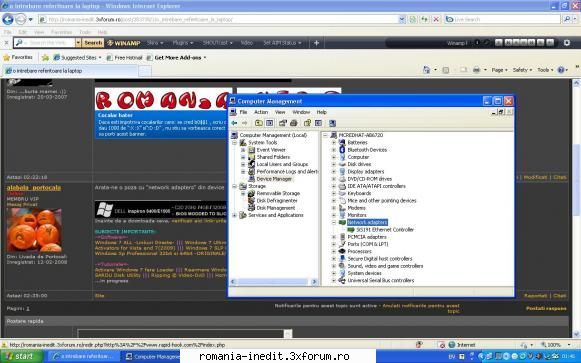581x363 pixels.
Task: Select Disk Management in the console tree
Action: 276,208
